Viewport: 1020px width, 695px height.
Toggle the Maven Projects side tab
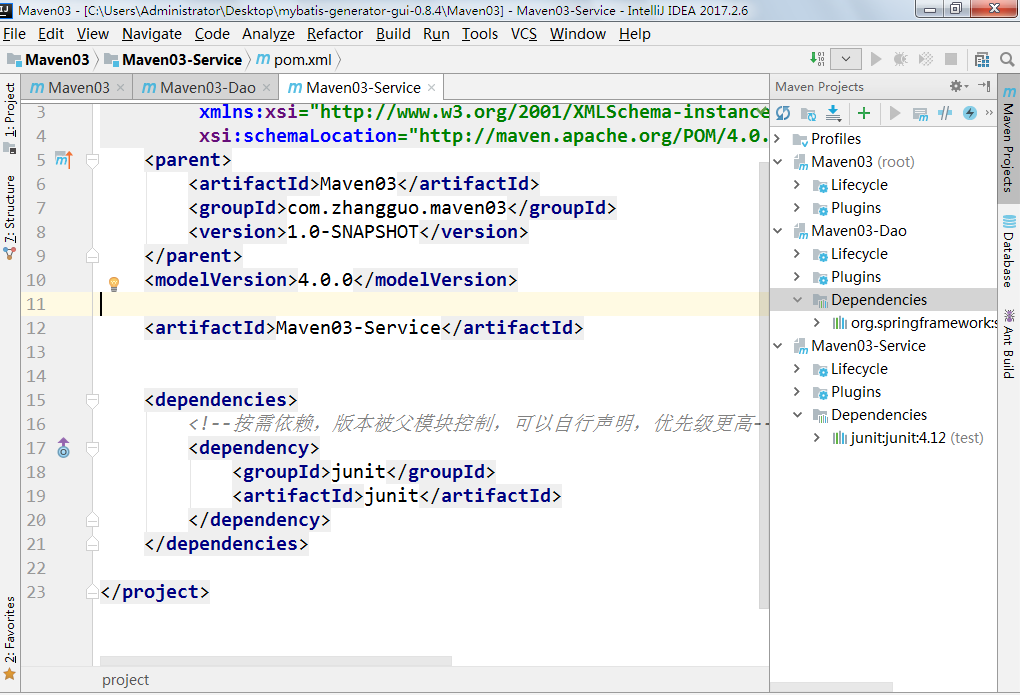[x=1008, y=139]
